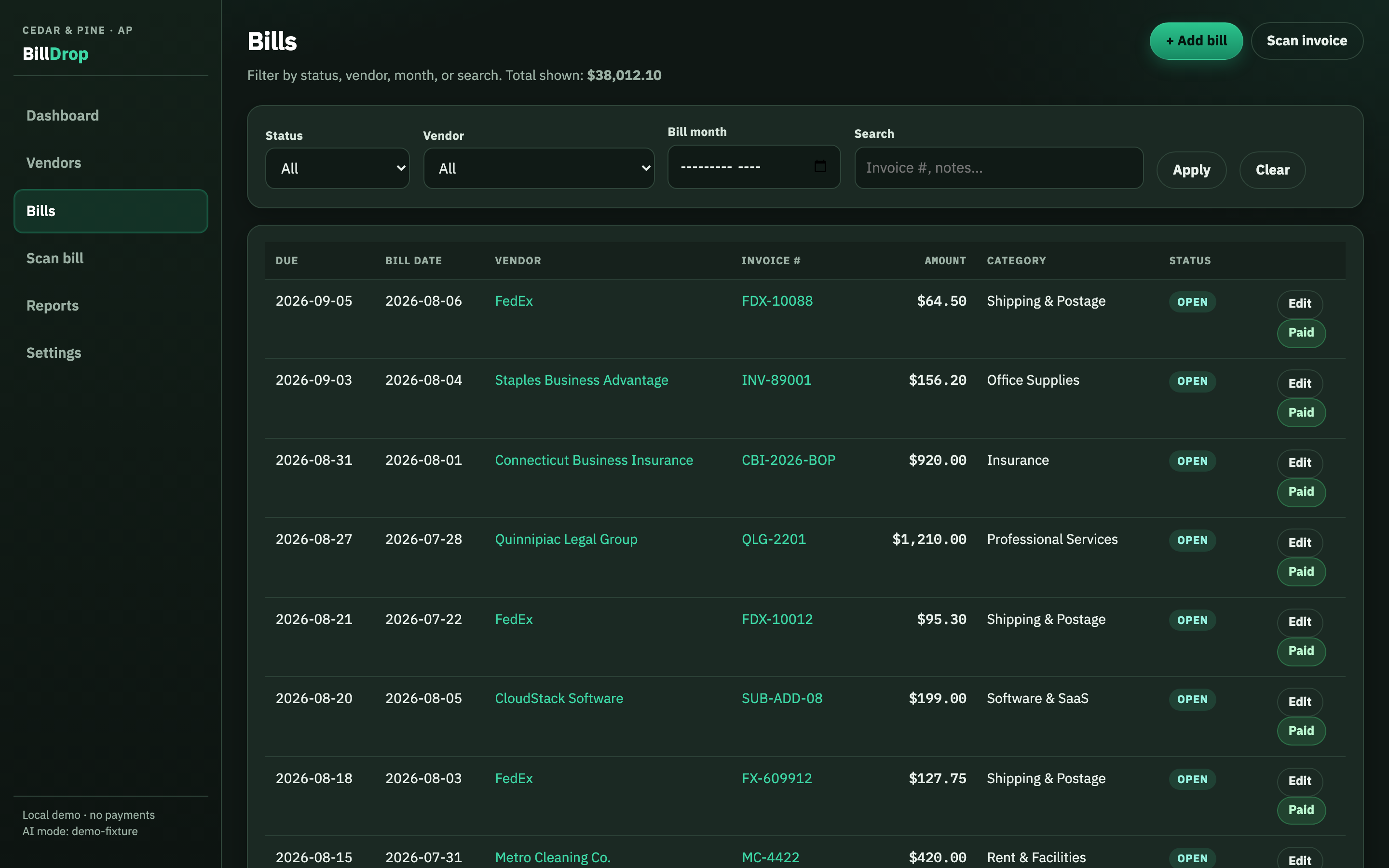The image size is (1389, 868).
Task: Click the DUE column header
Action: [286, 260]
